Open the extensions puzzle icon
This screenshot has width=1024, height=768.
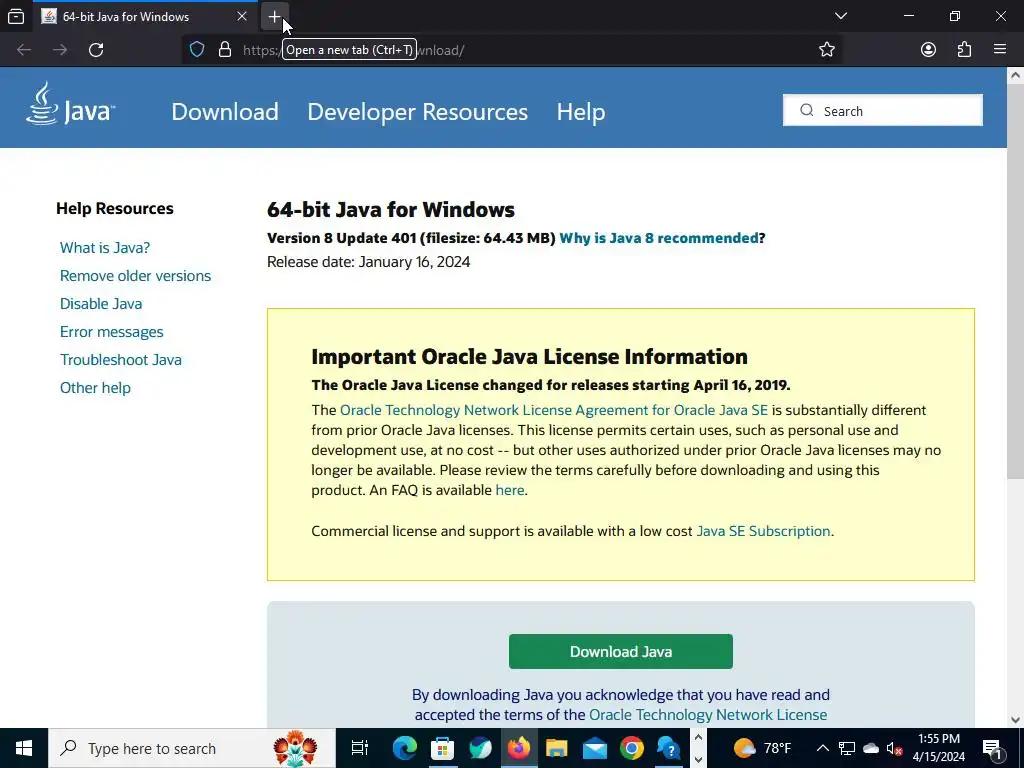(964, 50)
